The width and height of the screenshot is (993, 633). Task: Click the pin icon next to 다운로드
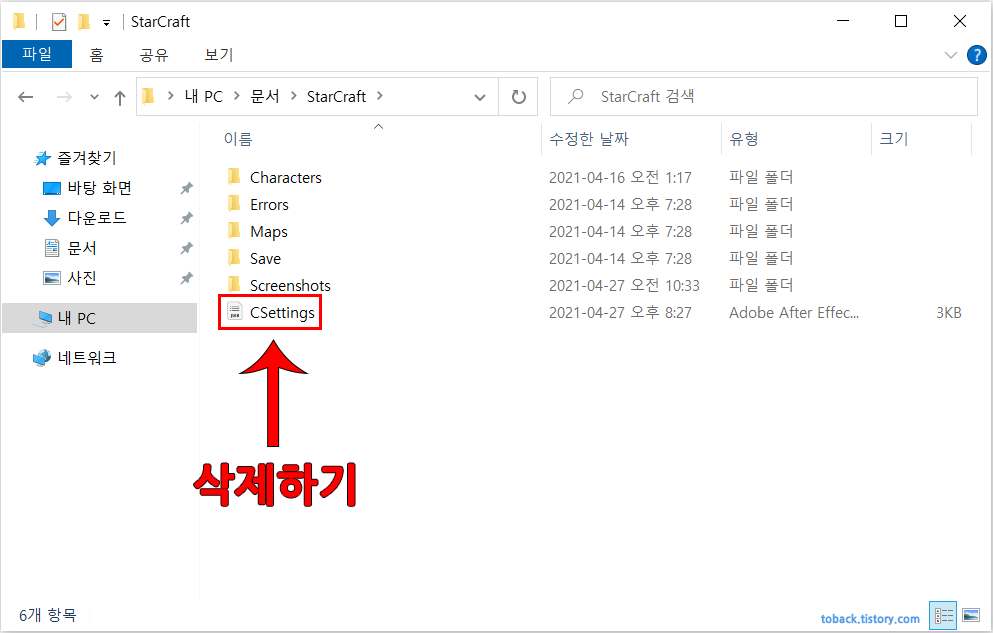[x=186, y=218]
